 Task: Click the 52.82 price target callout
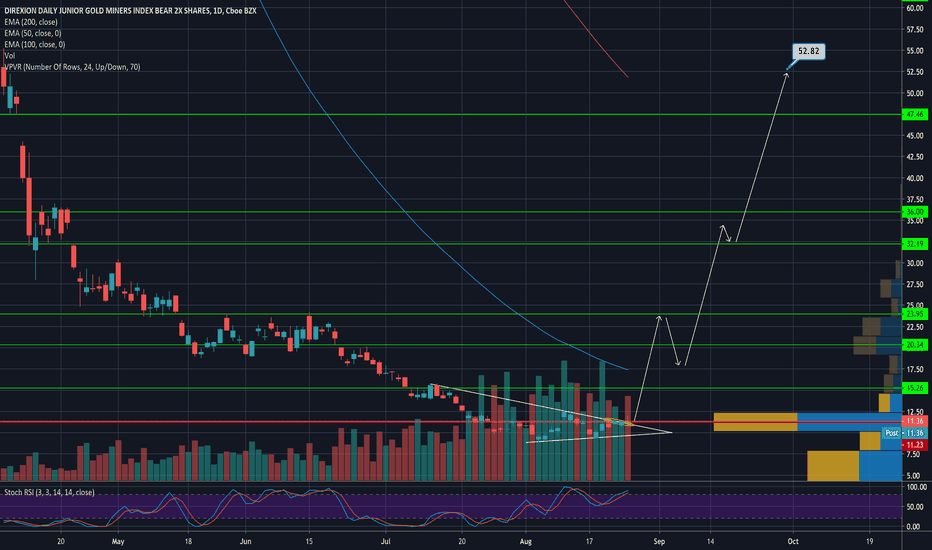[808, 51]
